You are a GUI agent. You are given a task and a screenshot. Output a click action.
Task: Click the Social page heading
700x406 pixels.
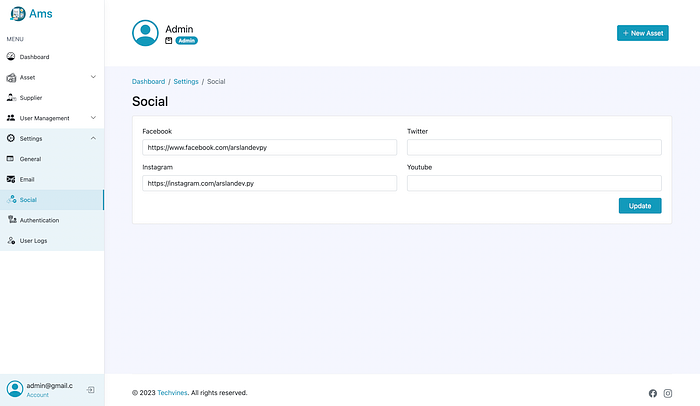coord(150,101)
